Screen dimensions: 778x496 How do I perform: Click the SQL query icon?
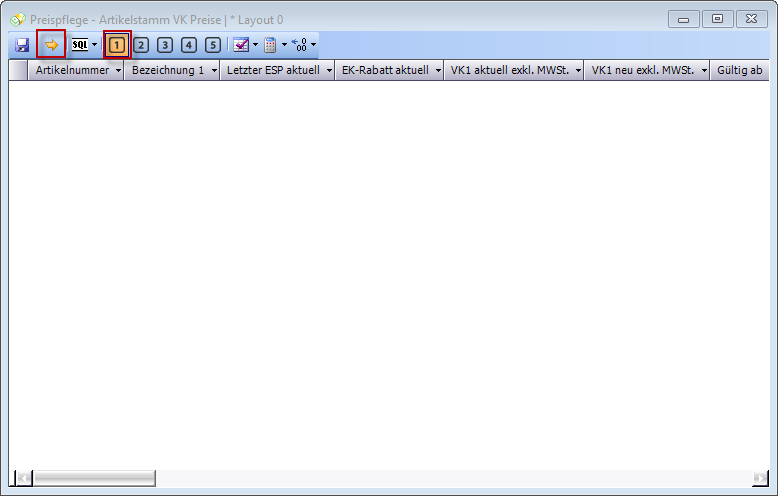click(80, 45)
